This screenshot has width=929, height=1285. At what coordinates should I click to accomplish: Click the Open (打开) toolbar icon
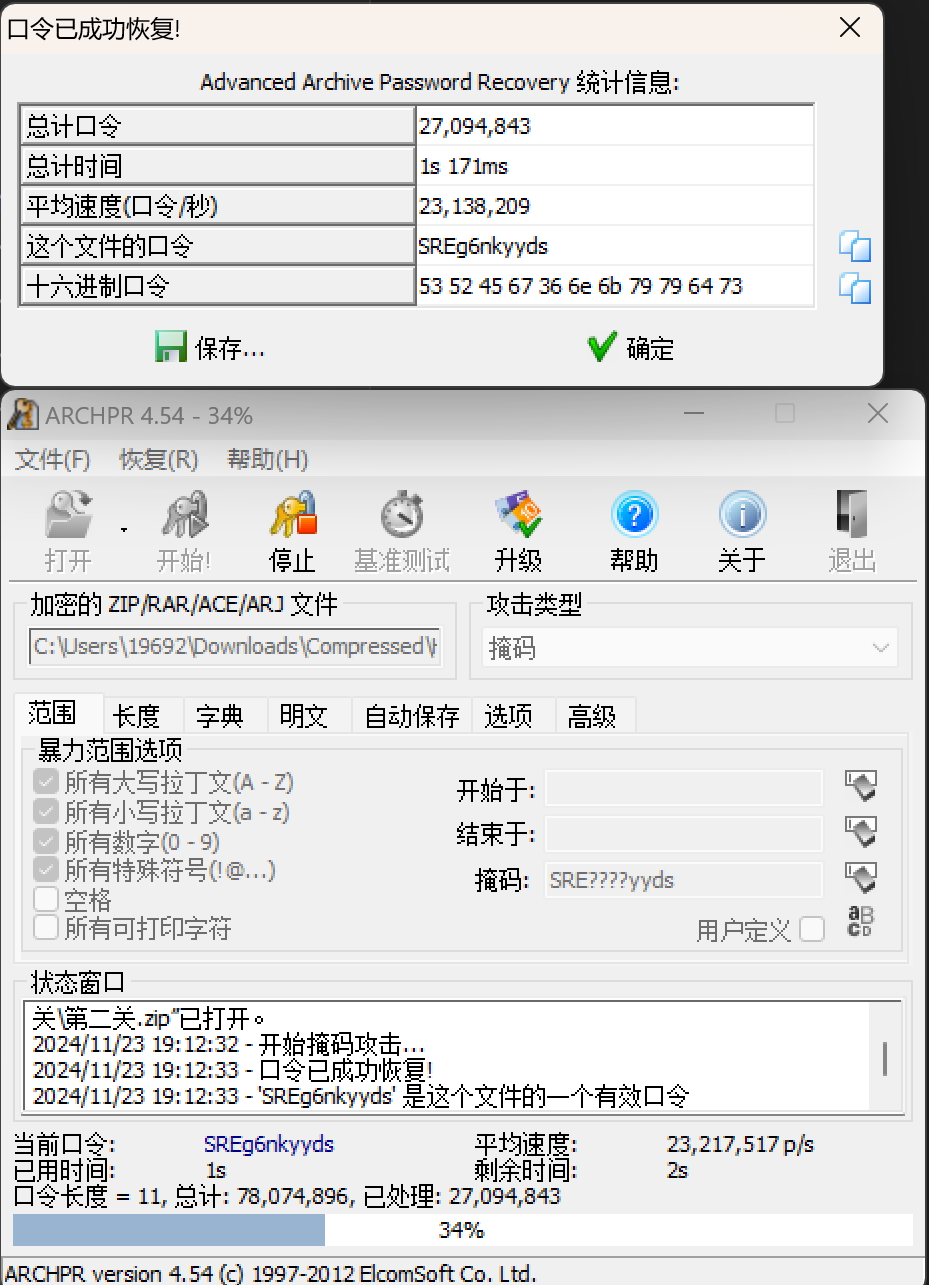(x=68, y=530)
